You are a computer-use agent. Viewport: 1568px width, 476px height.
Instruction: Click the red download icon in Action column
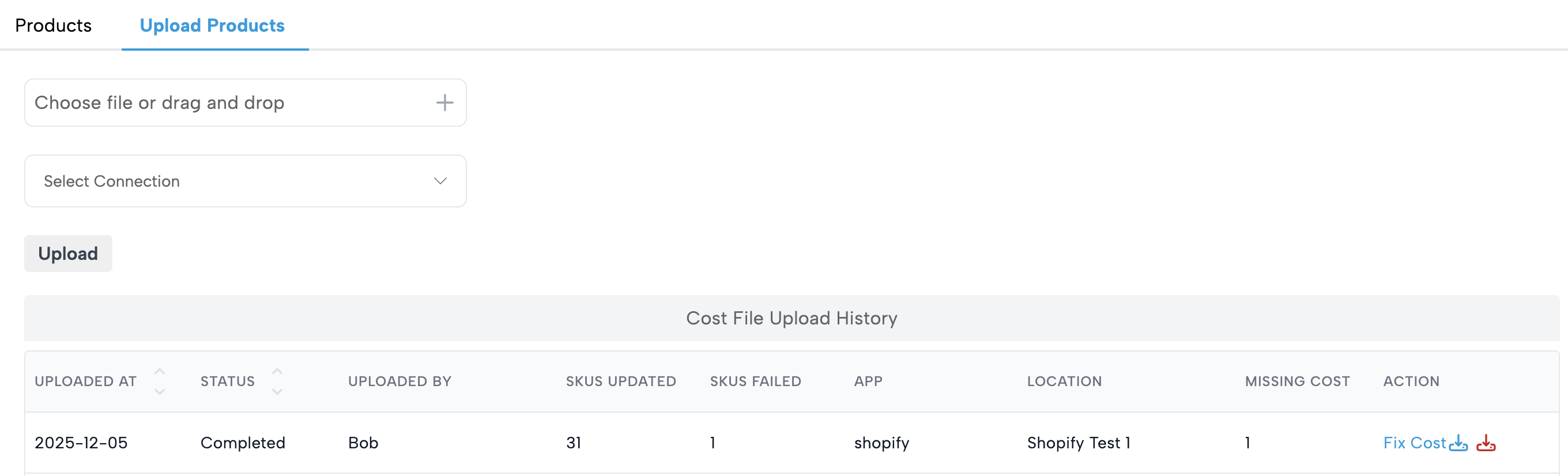pyautogui.click(x=1486, y=443)
